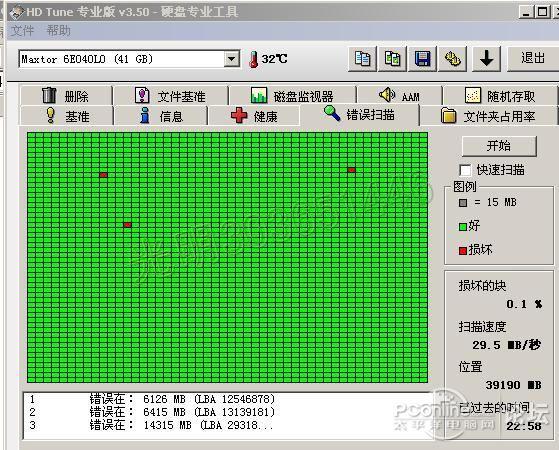Click the down arrow minimize-to-tray icon
The height and width of the screenshot is (450, 559).
[486, 59]
